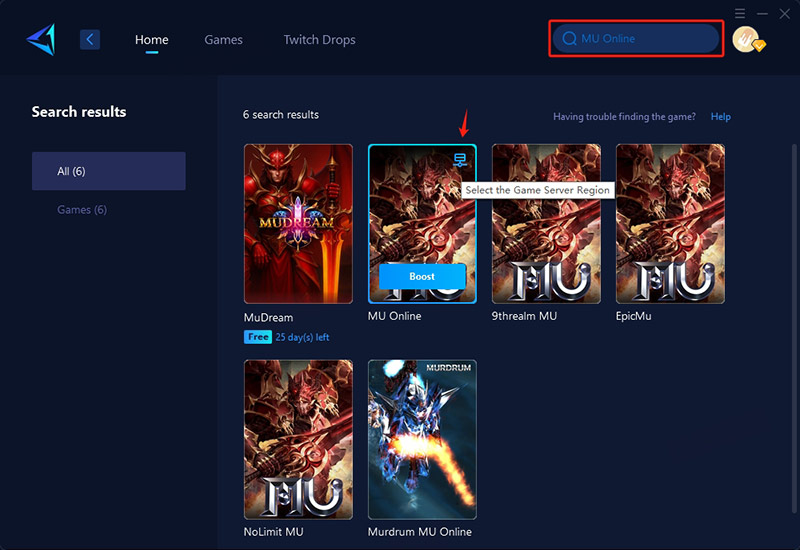Click the search magnifier icon
Image resolution: width=800 pixels, height=550 pixels.
569,39
